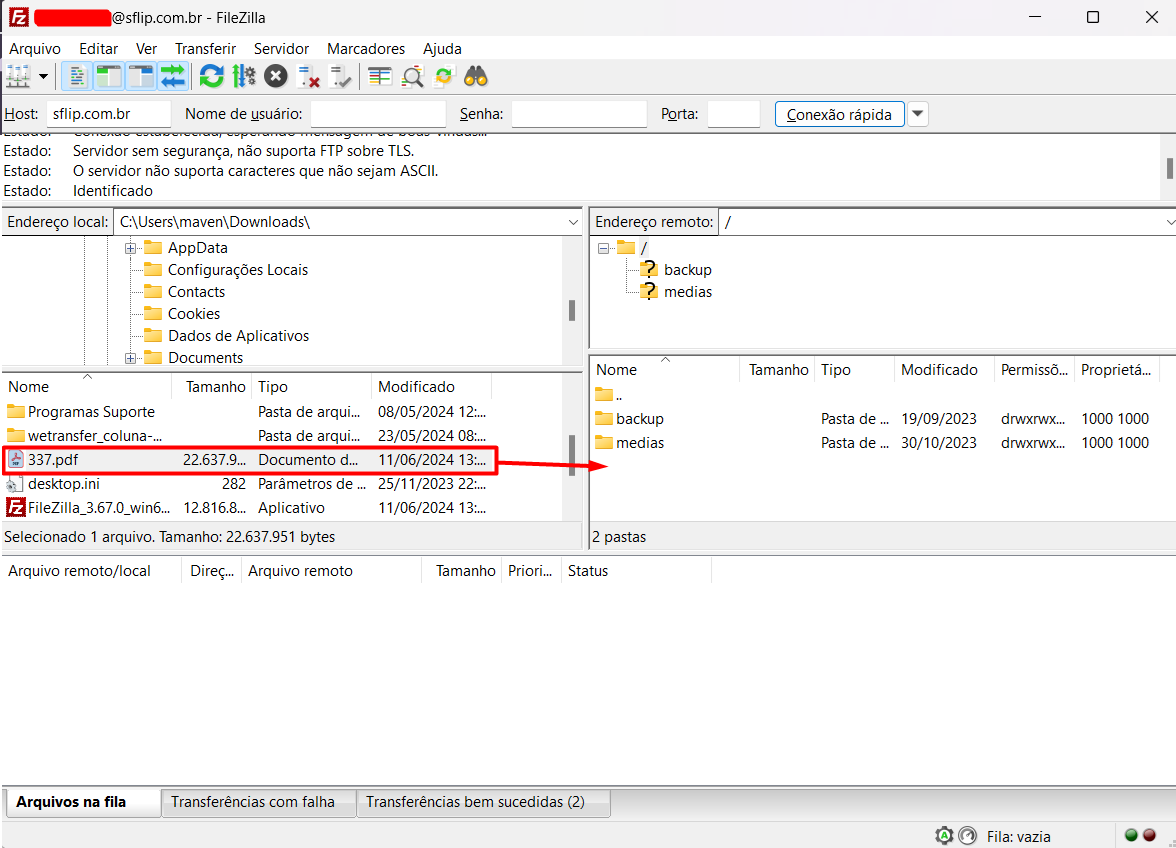Collapse the remote root folder node
The width and height of the screenshot is (1176, 848).
coord(604,248)
